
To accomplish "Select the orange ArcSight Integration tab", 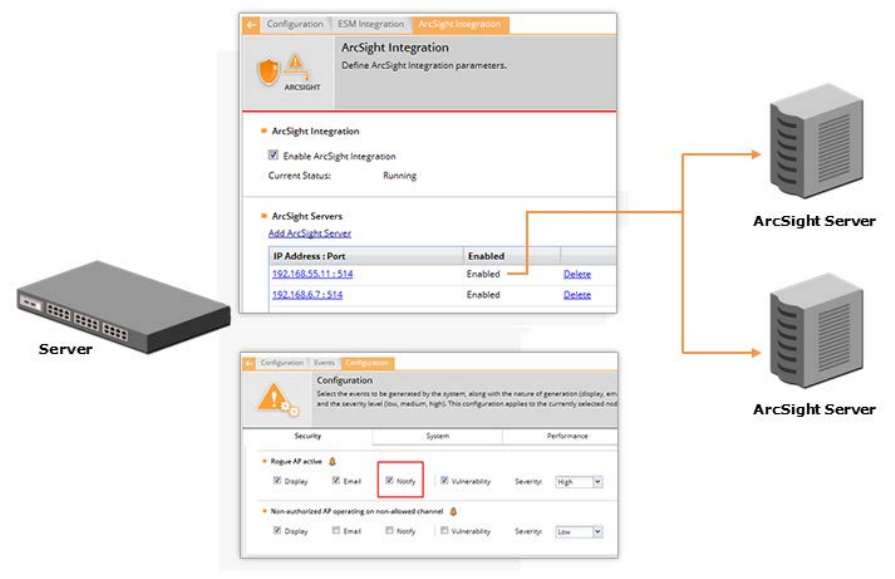I will point(459,24).
